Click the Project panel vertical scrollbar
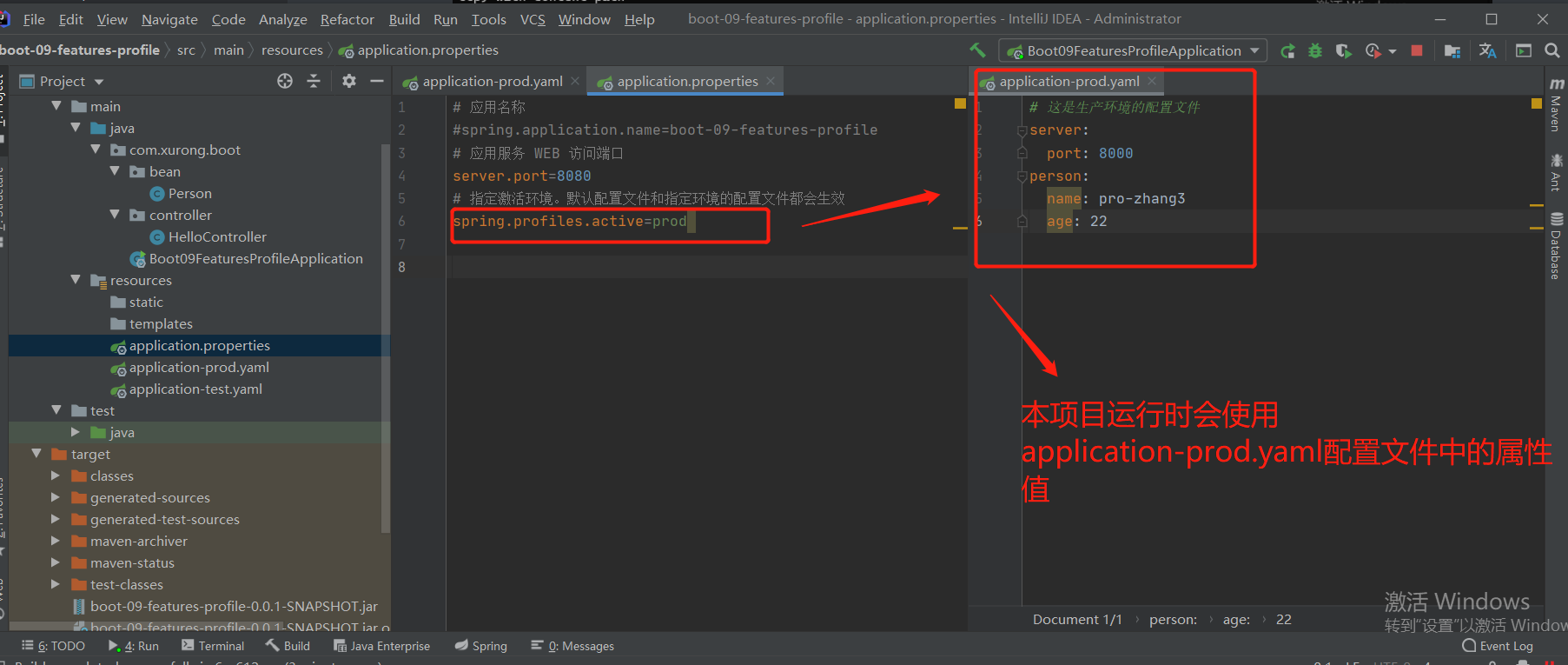The height and width of the screenshot is (665, 1568). 385,338
